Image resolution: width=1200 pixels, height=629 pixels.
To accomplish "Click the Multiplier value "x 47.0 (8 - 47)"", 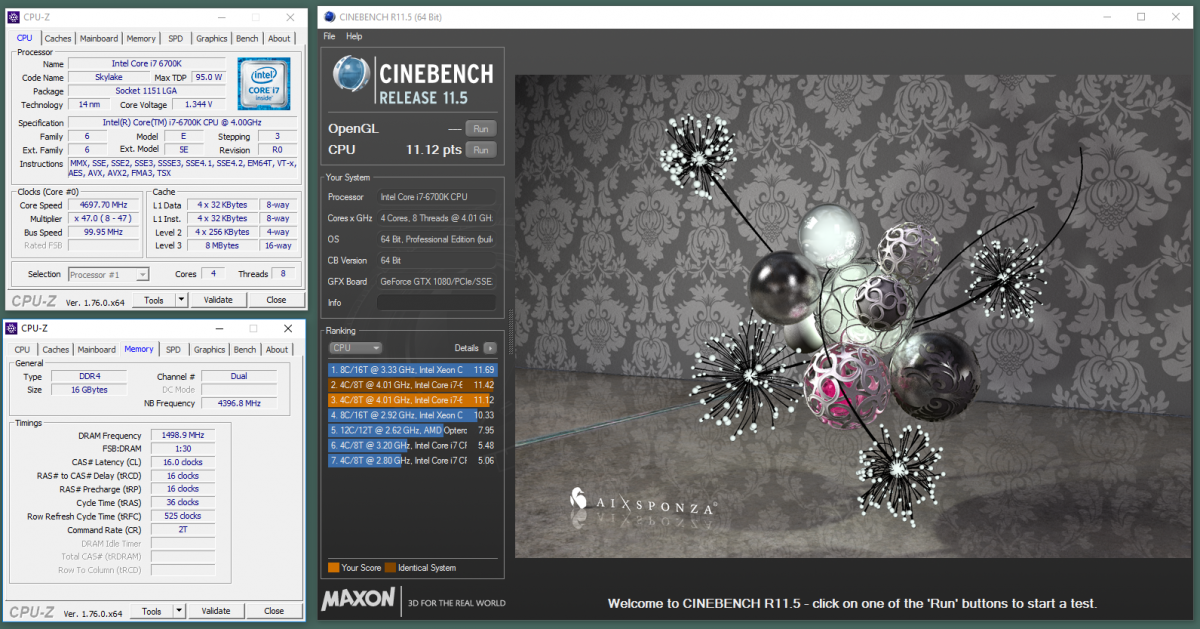I will [104, 218].
